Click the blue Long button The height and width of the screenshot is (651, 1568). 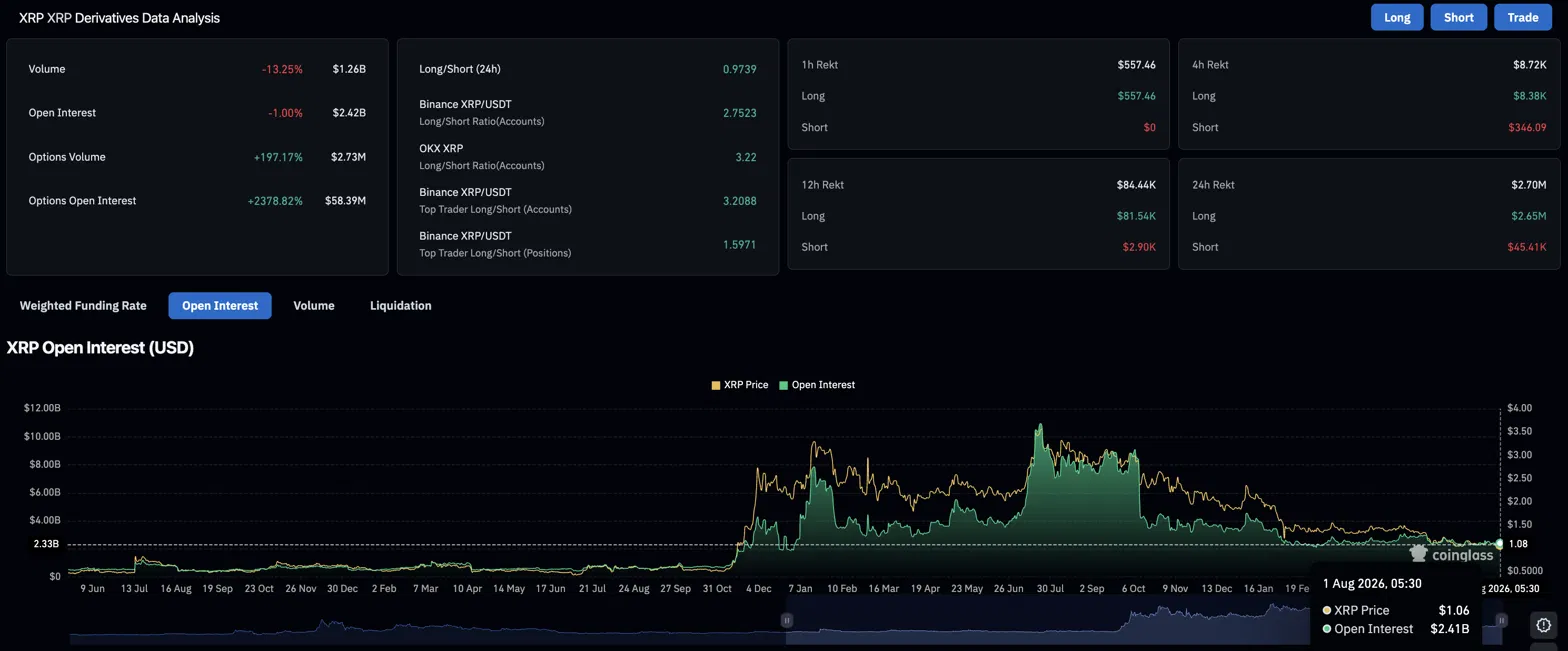click(x=1397, y=17)
